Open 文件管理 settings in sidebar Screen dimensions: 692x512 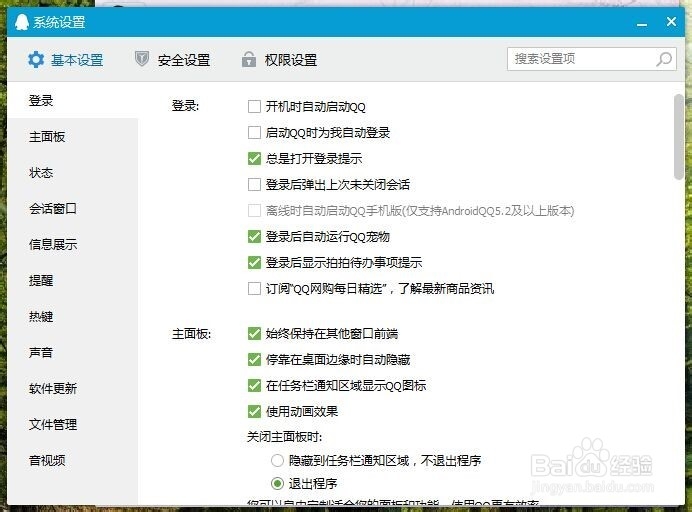pyautogui.click(x=73, y=425)
